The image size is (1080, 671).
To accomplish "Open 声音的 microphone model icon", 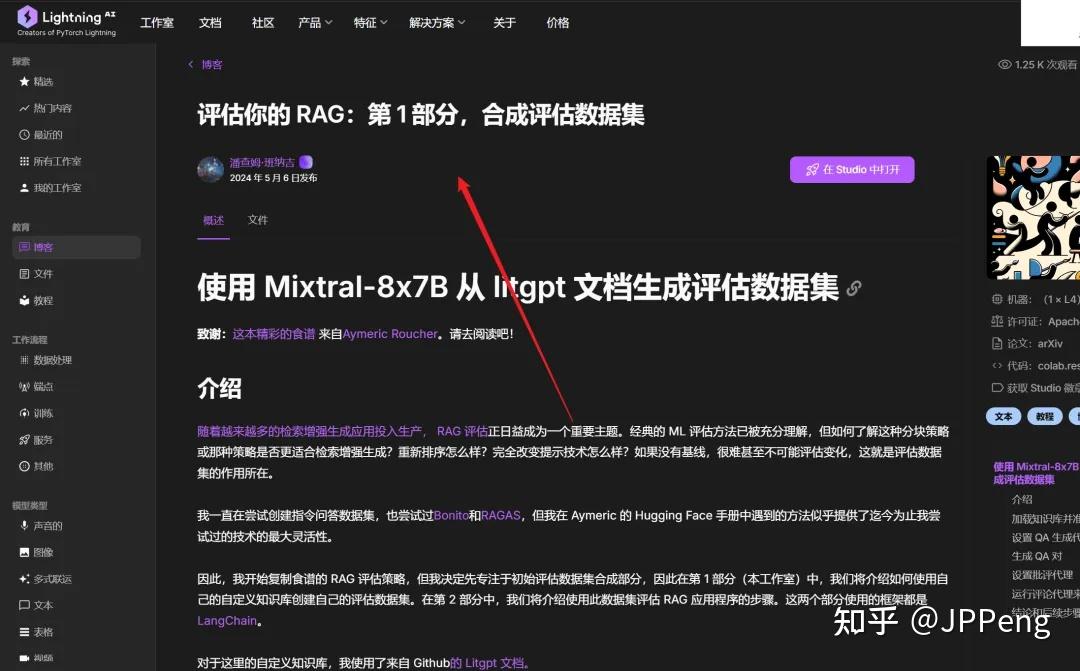I will (x=22, y=525).
